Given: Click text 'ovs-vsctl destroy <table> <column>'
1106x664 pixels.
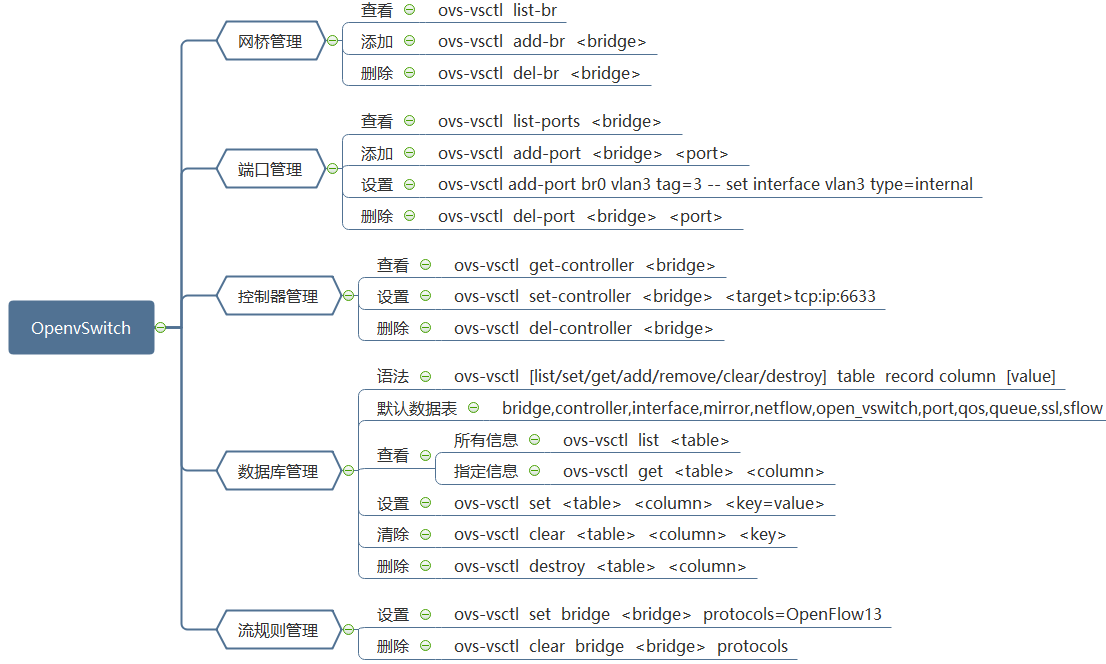Looking at the screenshot, I should (600, 566).
